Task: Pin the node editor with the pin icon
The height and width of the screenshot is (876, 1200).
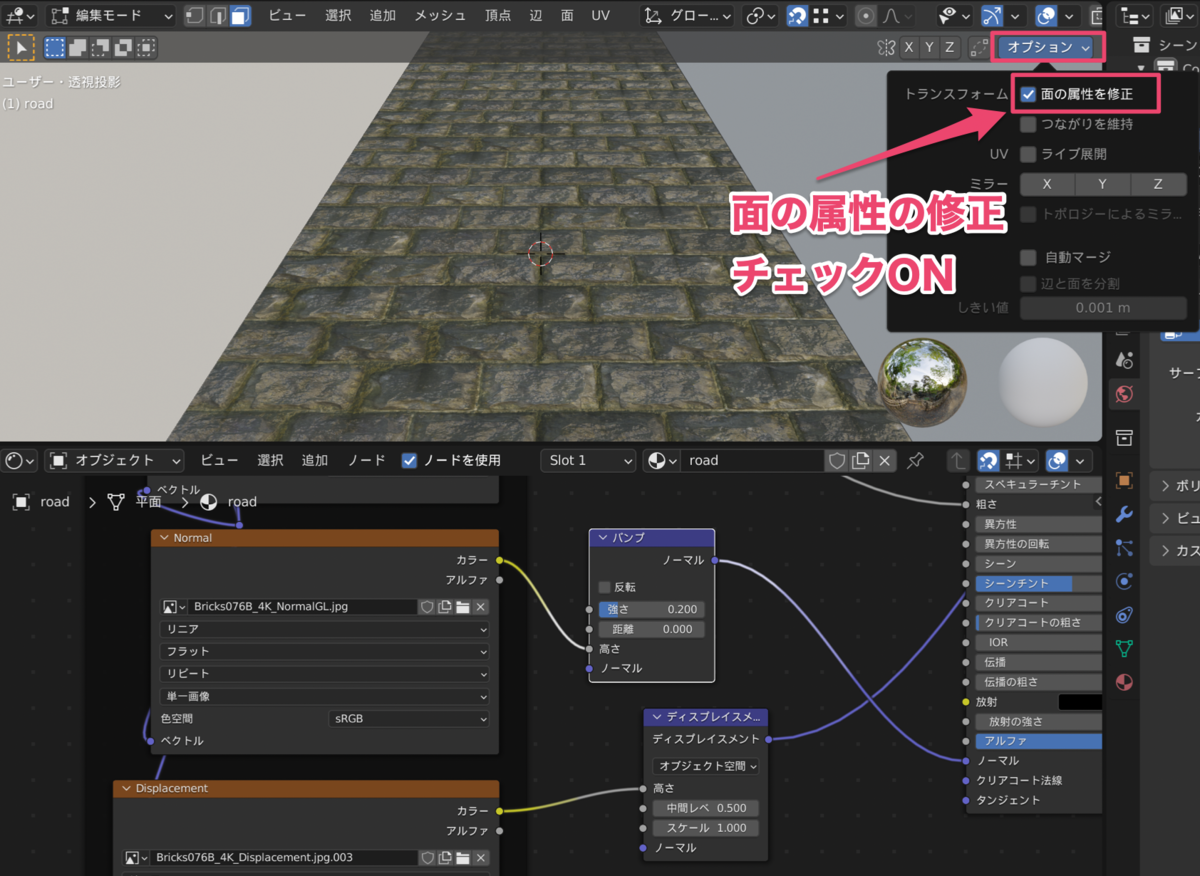Action: tap(915, 461)
